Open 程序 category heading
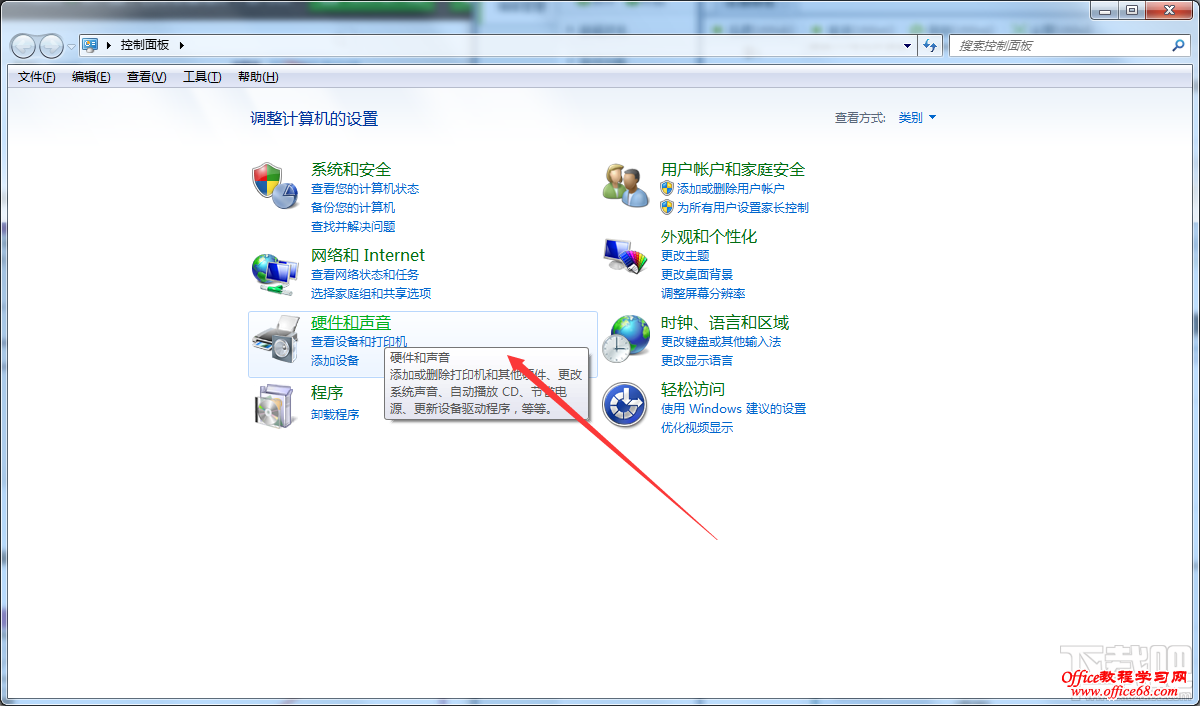Screen dimensions: 1200x706 coord(327,393)
